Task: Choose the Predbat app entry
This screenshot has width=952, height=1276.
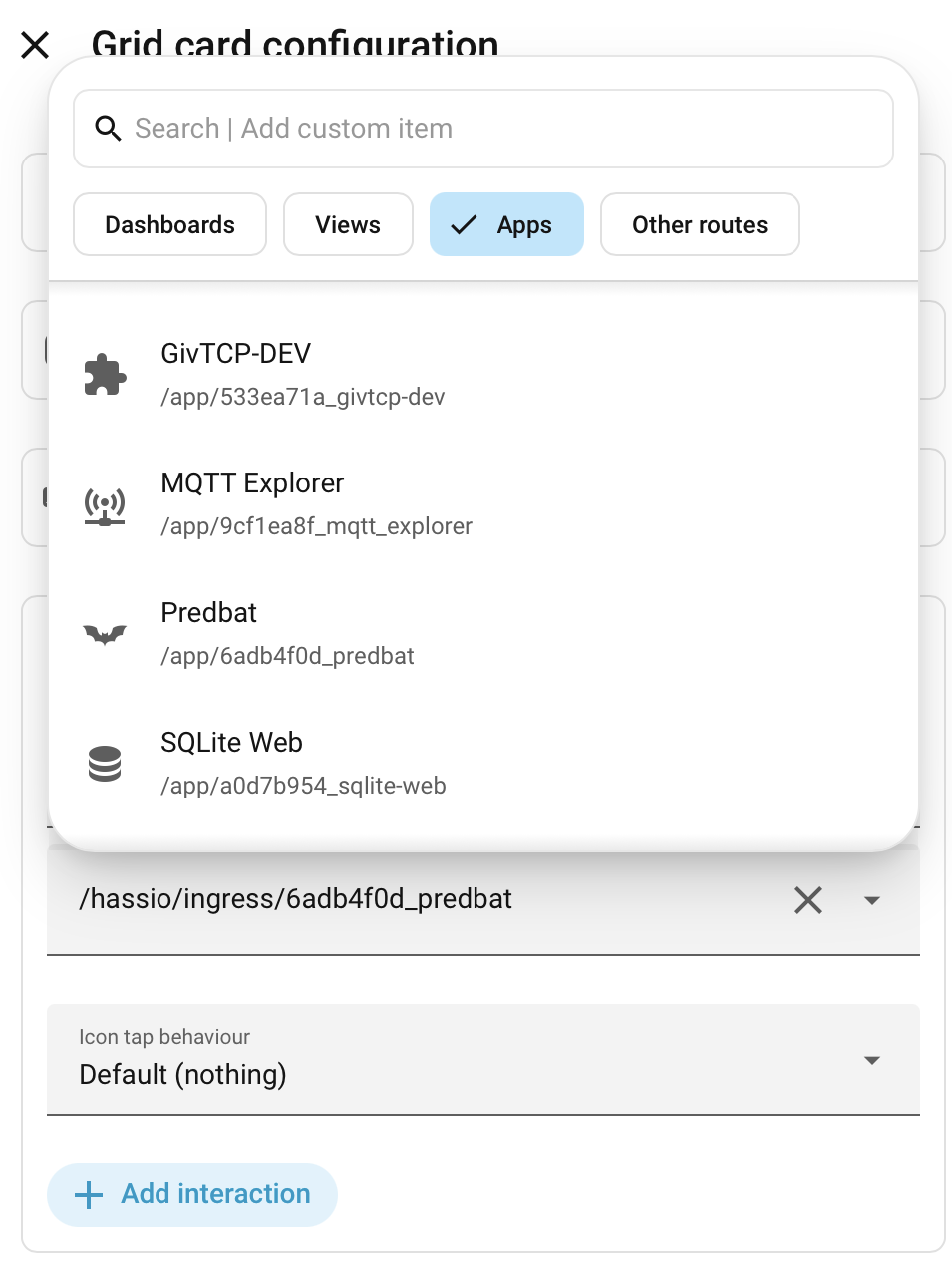Action: 483,634
